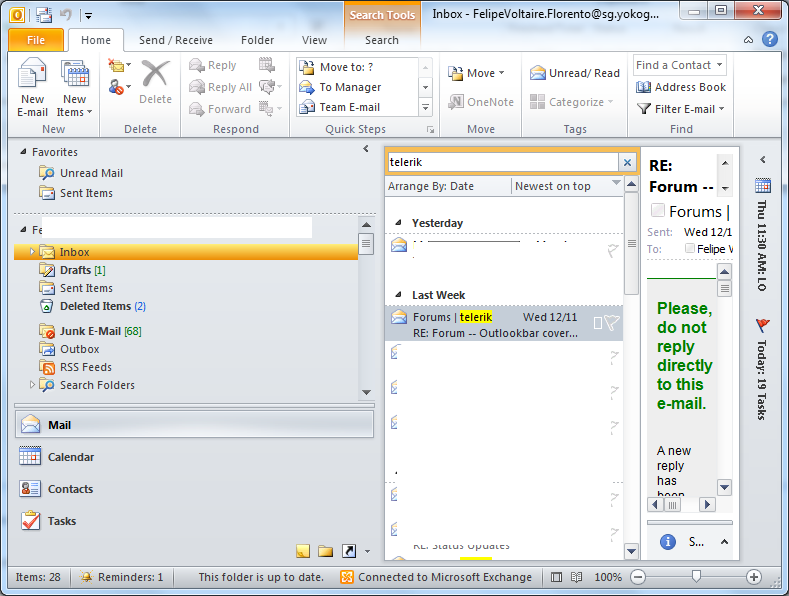
Task: Customize the Quick Access Toolbar dropdown
Action: pos(88,16)
